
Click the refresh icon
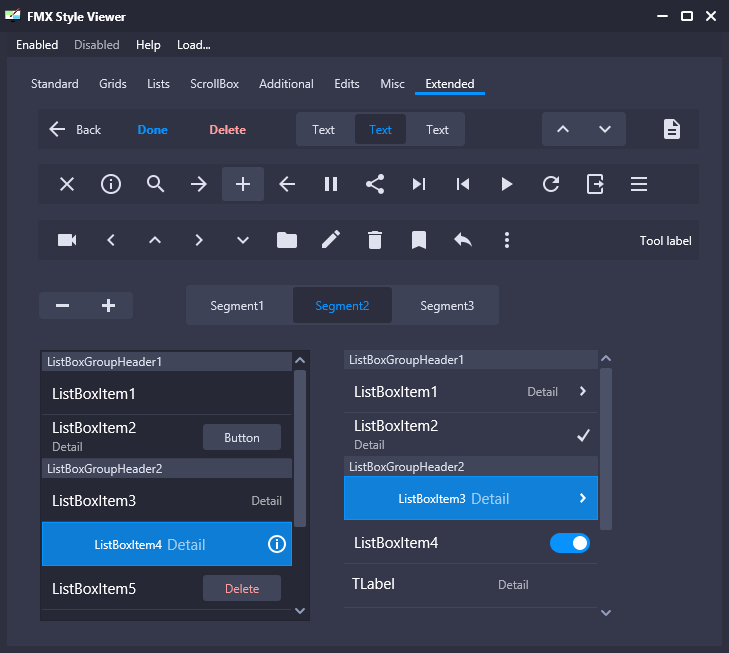click(551, 184)
